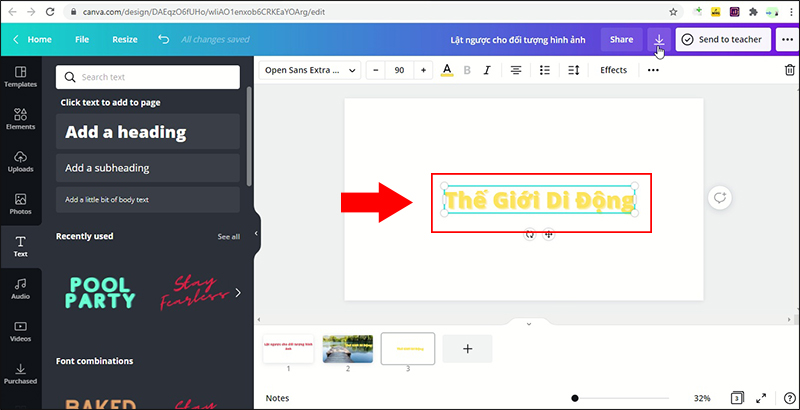Open the Videos sidebar panel

click(x=20, y=331)
